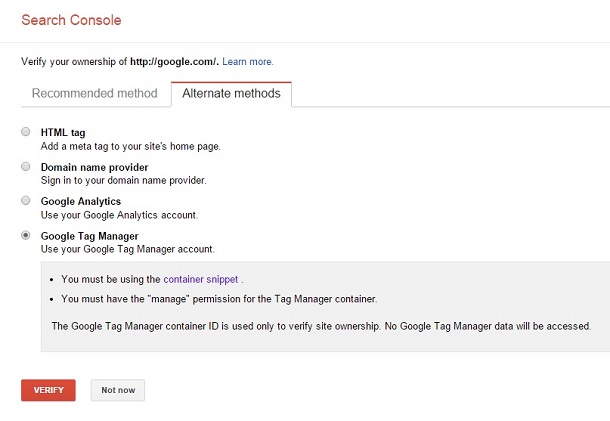Click 'Use your Google Tag Manager account' text
Image resolution: width=610 pixels, height=421 pixels.
pyautogui.click(x=127, y=249)
